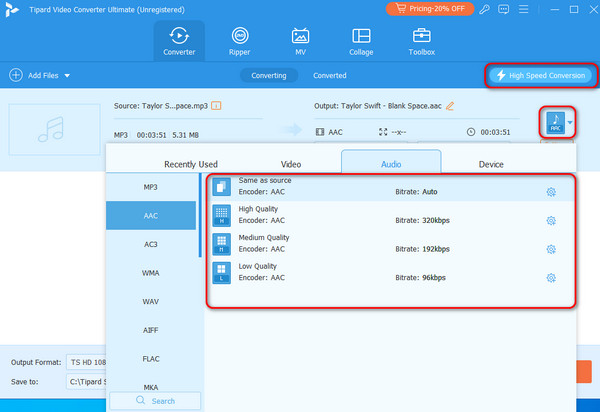This screenshot has height=412, width=600.
Task: Select AC3 format in the list
Action: [151, 244]
